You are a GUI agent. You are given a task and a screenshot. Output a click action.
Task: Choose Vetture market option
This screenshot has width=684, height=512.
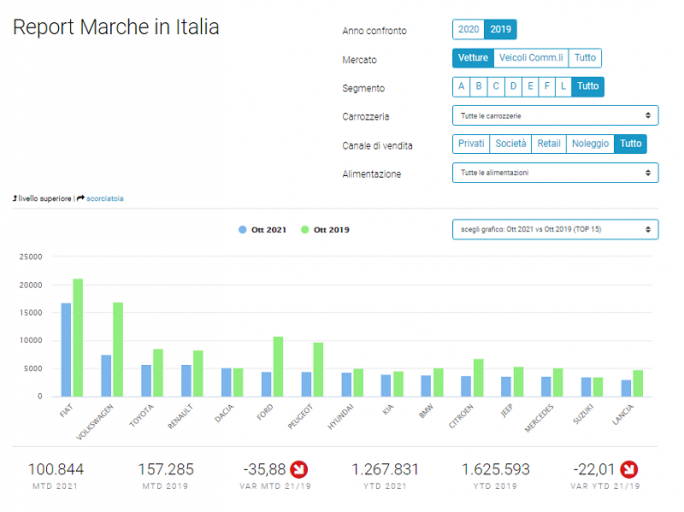473,58
